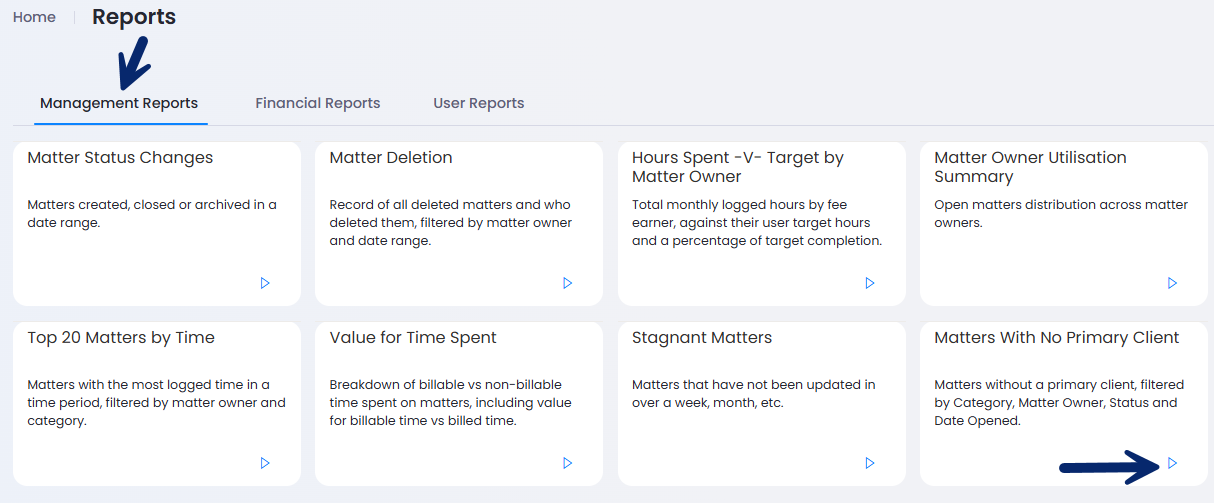The width and height of the screenshot is (1214, 503).
Task: Select the Stagnant Matters card heading
Action: [x=702, y=337]
